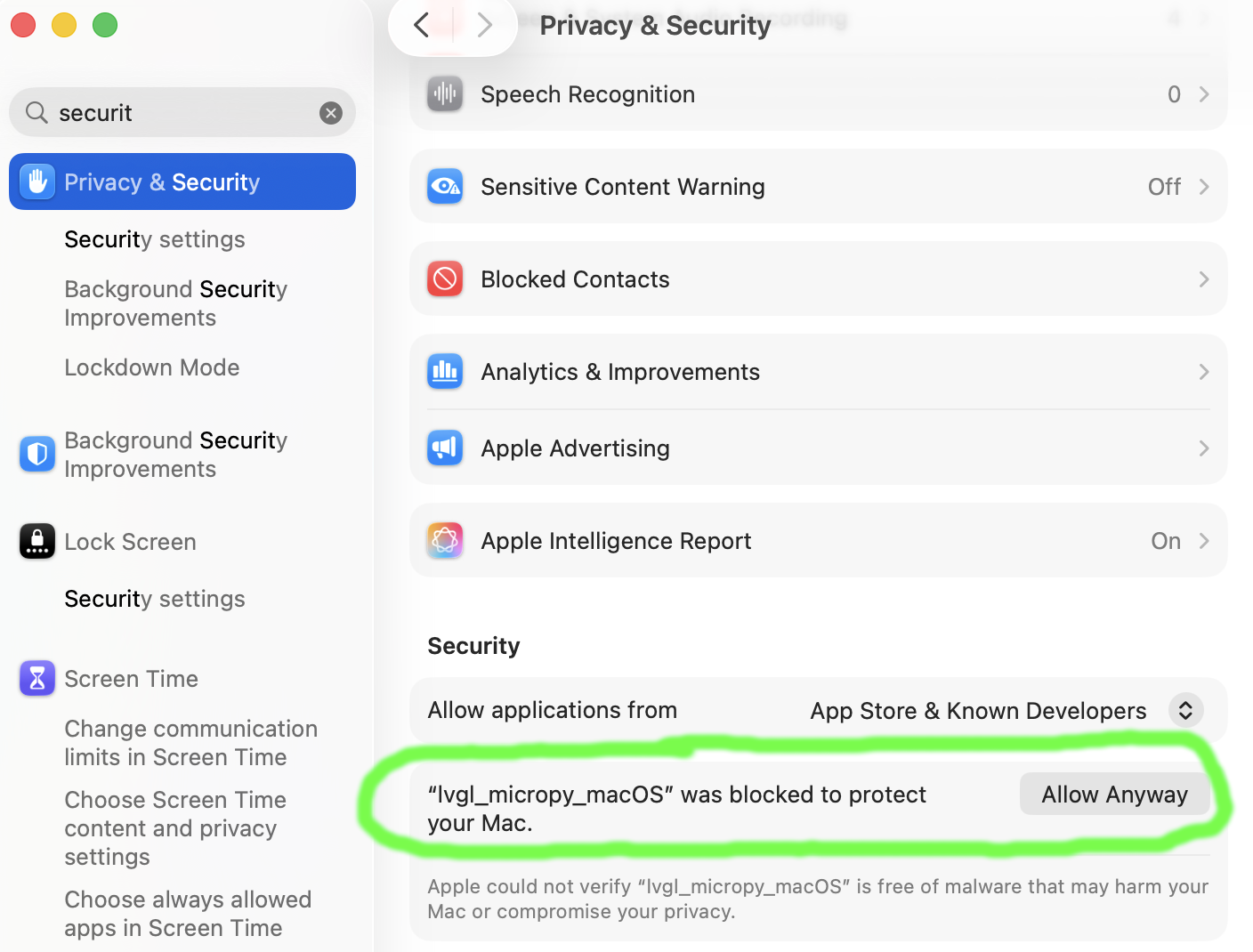Select Background Security Improvements in sidebar

[x=175, y=454]
